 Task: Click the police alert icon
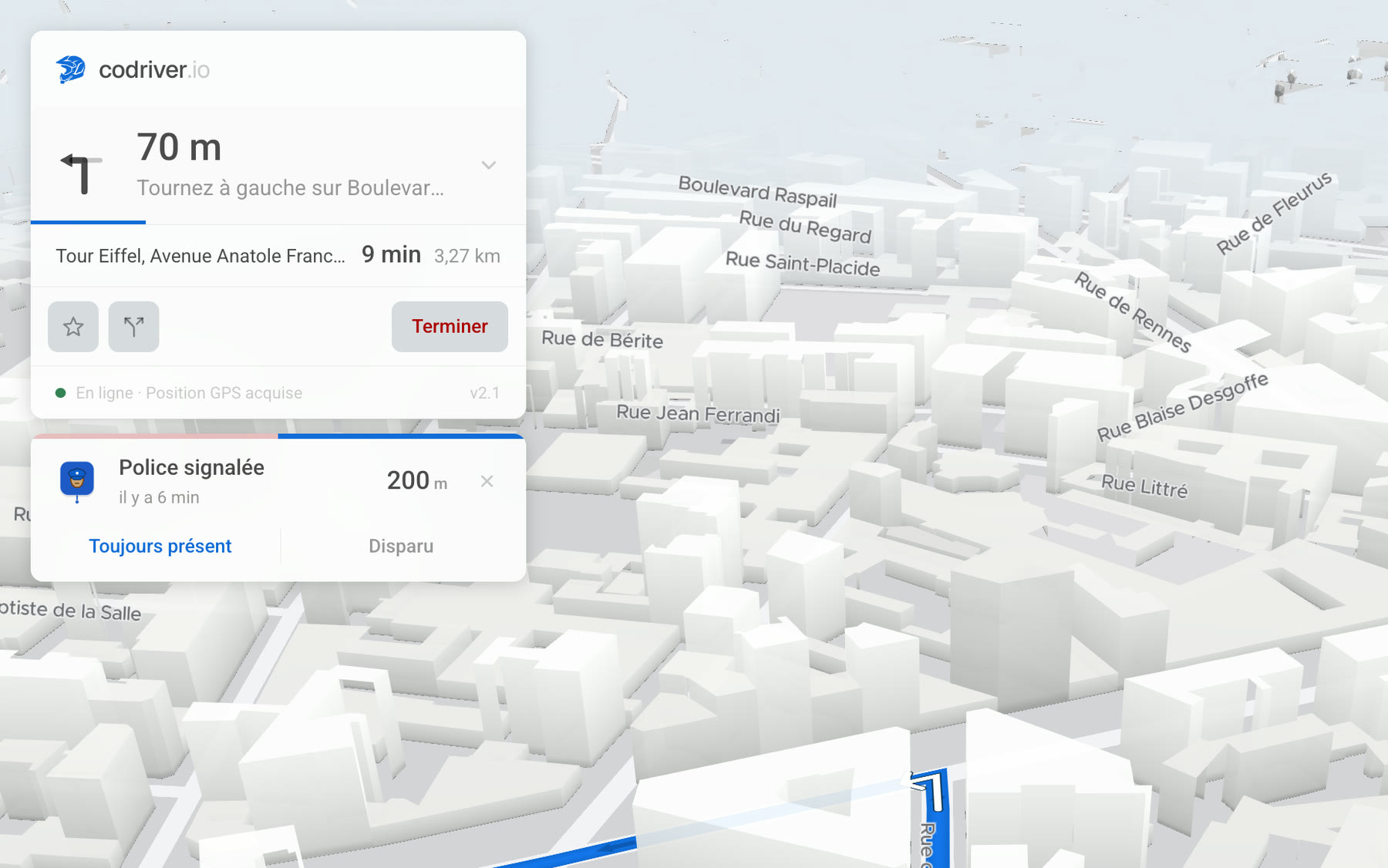pyautogui.click(x=77, y=481)
